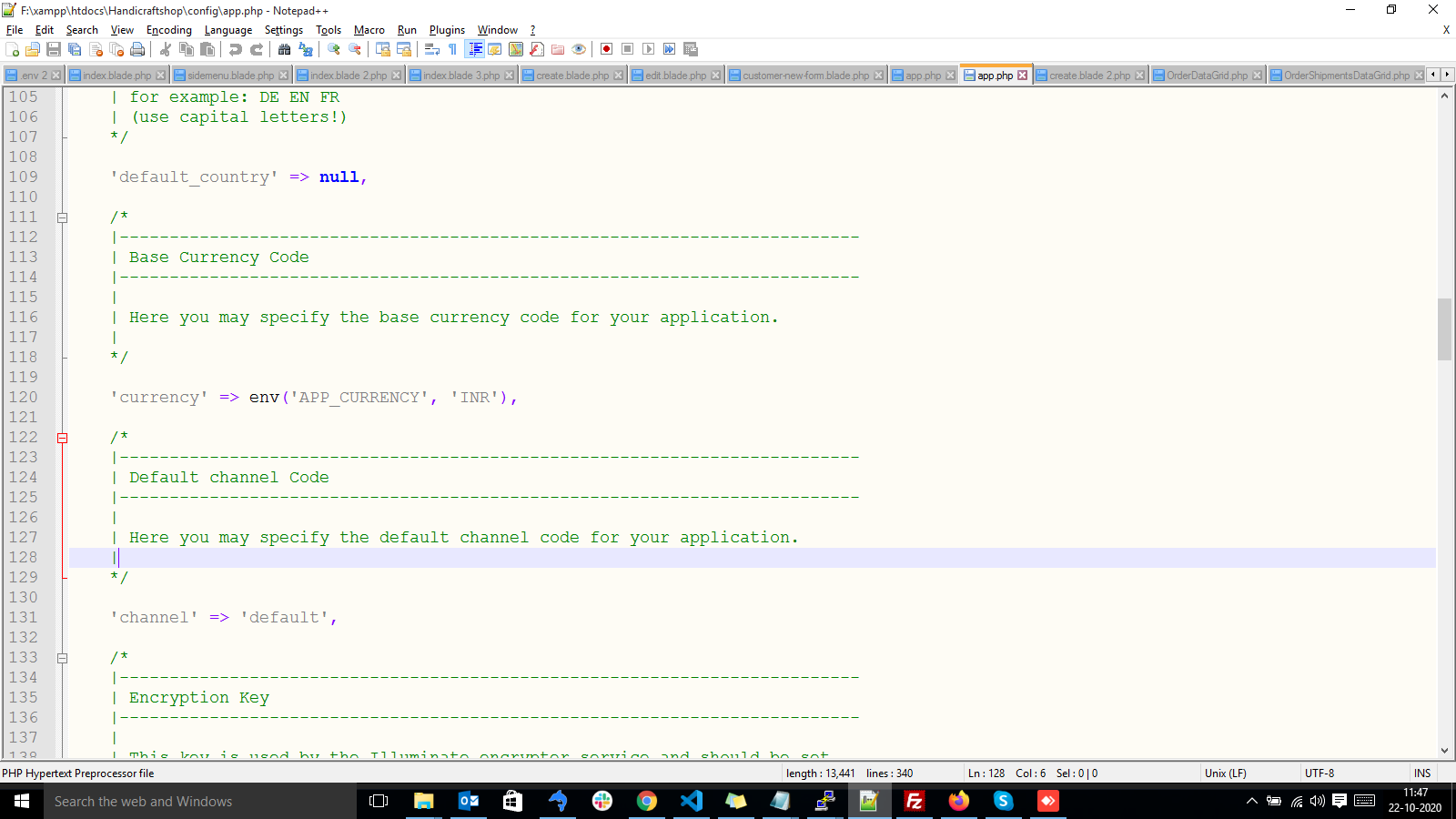Toggle synchronize horizontal scrolling icon
The height and width of the screenshot is (819, 1456).
(404, 49)
